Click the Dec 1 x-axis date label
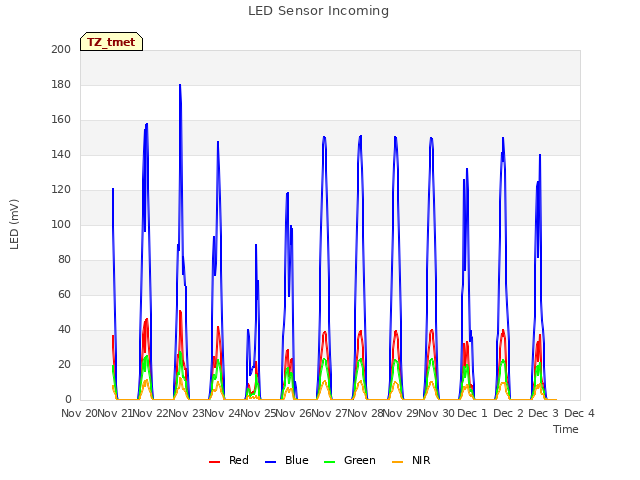Image resolution: width=640 pixels, height=480 pixels. 472,413
